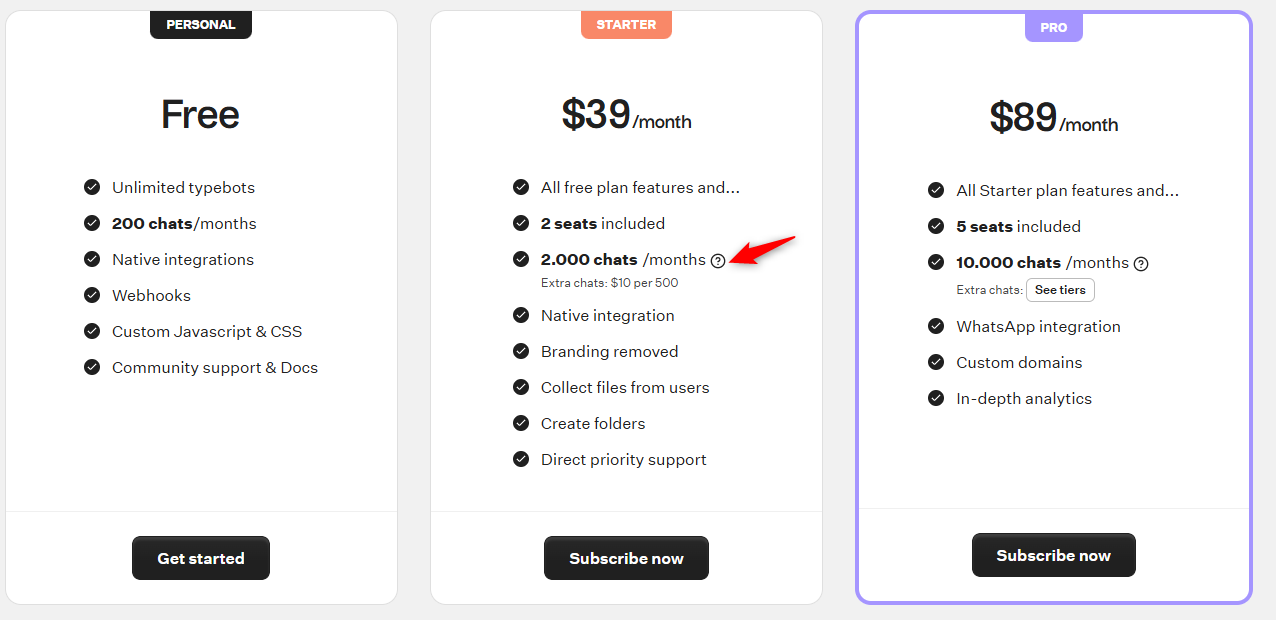Click checkmark beside Custom domains
Screen dimensions: 1276x620
pyautogui.click(x=936, y=362)
